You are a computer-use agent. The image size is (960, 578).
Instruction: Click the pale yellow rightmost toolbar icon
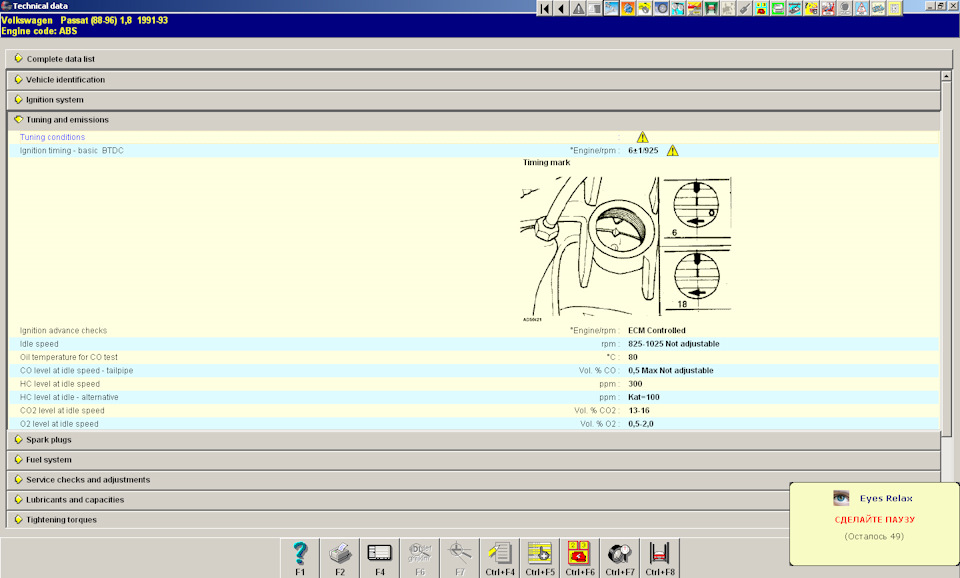pyautogui.click(x=894, y=9)
